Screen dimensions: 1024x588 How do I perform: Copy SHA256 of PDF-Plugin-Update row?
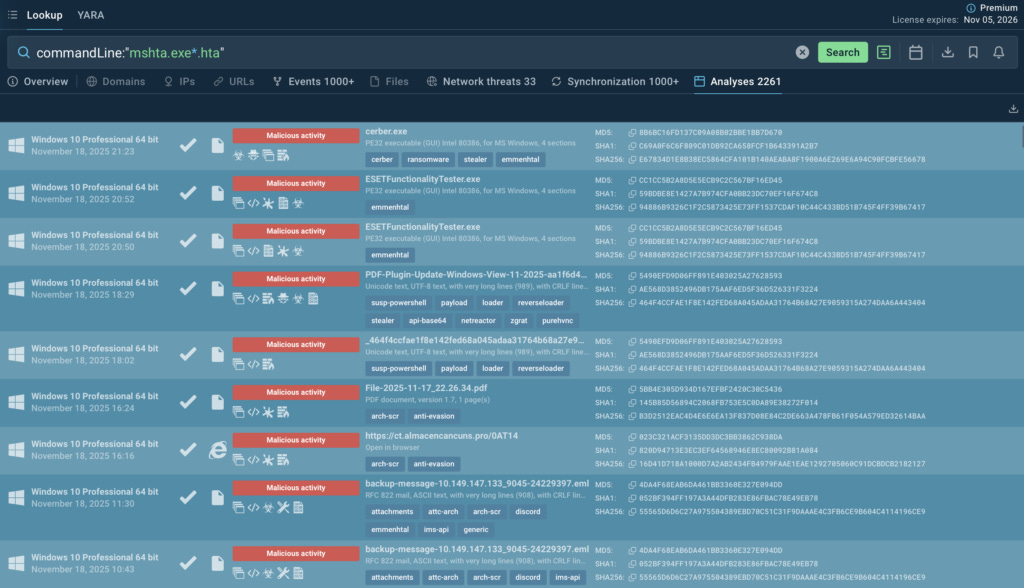click(632, 302)
